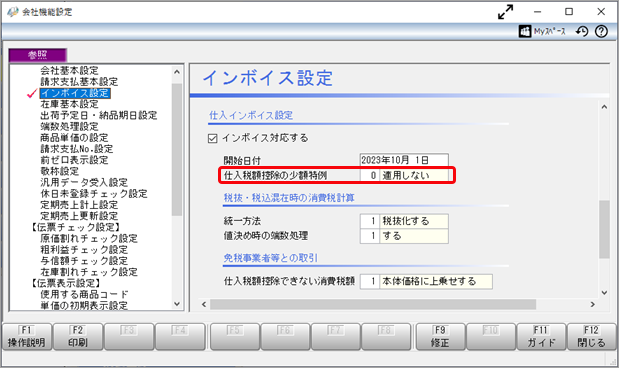Click the 免税事業者等との取引 heading
619x368 pixels.
click(x=270, y=258)
